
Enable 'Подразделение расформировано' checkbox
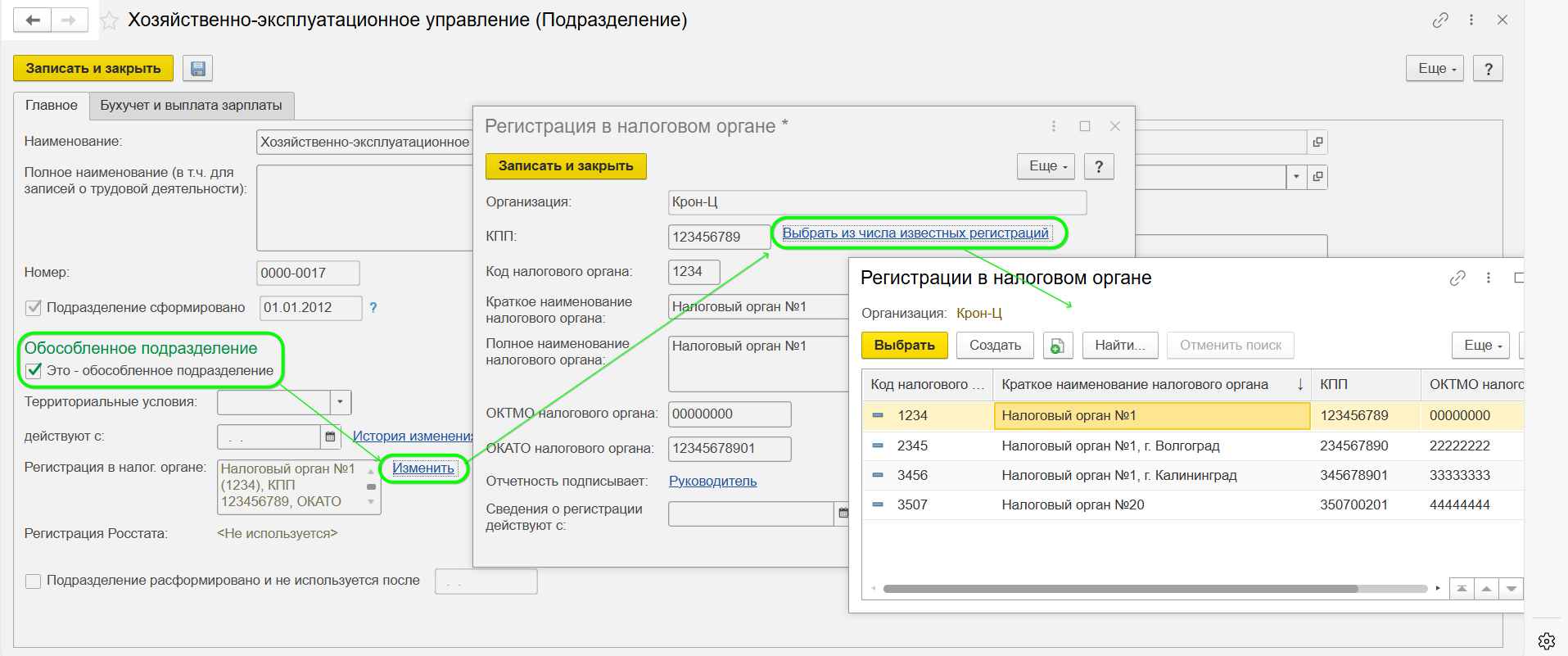(34, 581)
